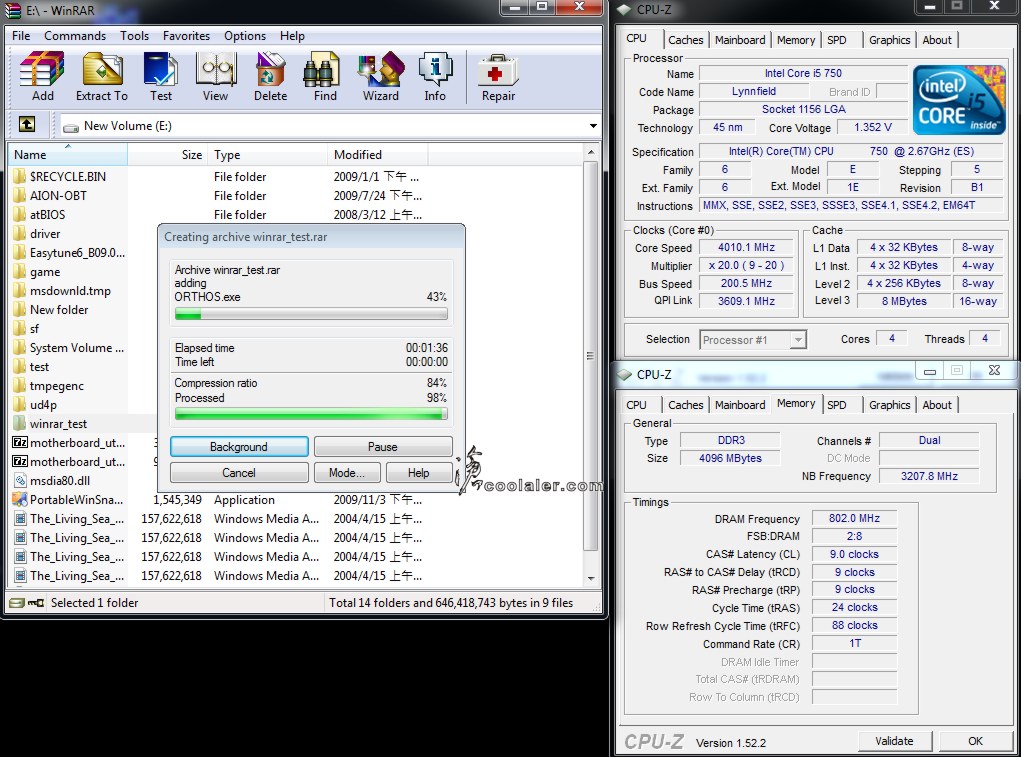Image resolution: width=1021 pixels, height=757 pixels.
Task: Sort file list by Modified column
Action: (x=378, y=155)
